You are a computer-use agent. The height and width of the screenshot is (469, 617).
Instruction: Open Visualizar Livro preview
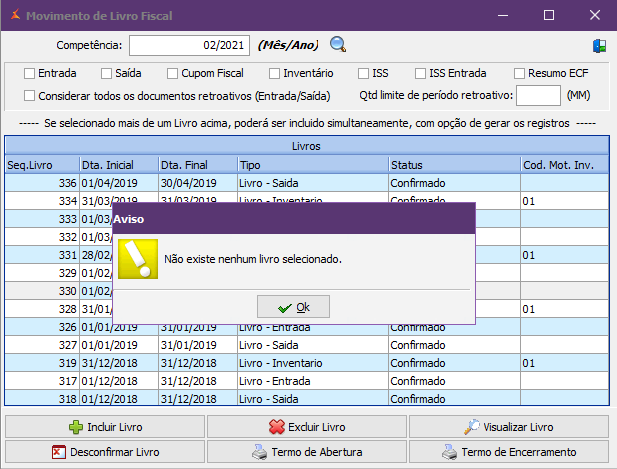[508, 427]
